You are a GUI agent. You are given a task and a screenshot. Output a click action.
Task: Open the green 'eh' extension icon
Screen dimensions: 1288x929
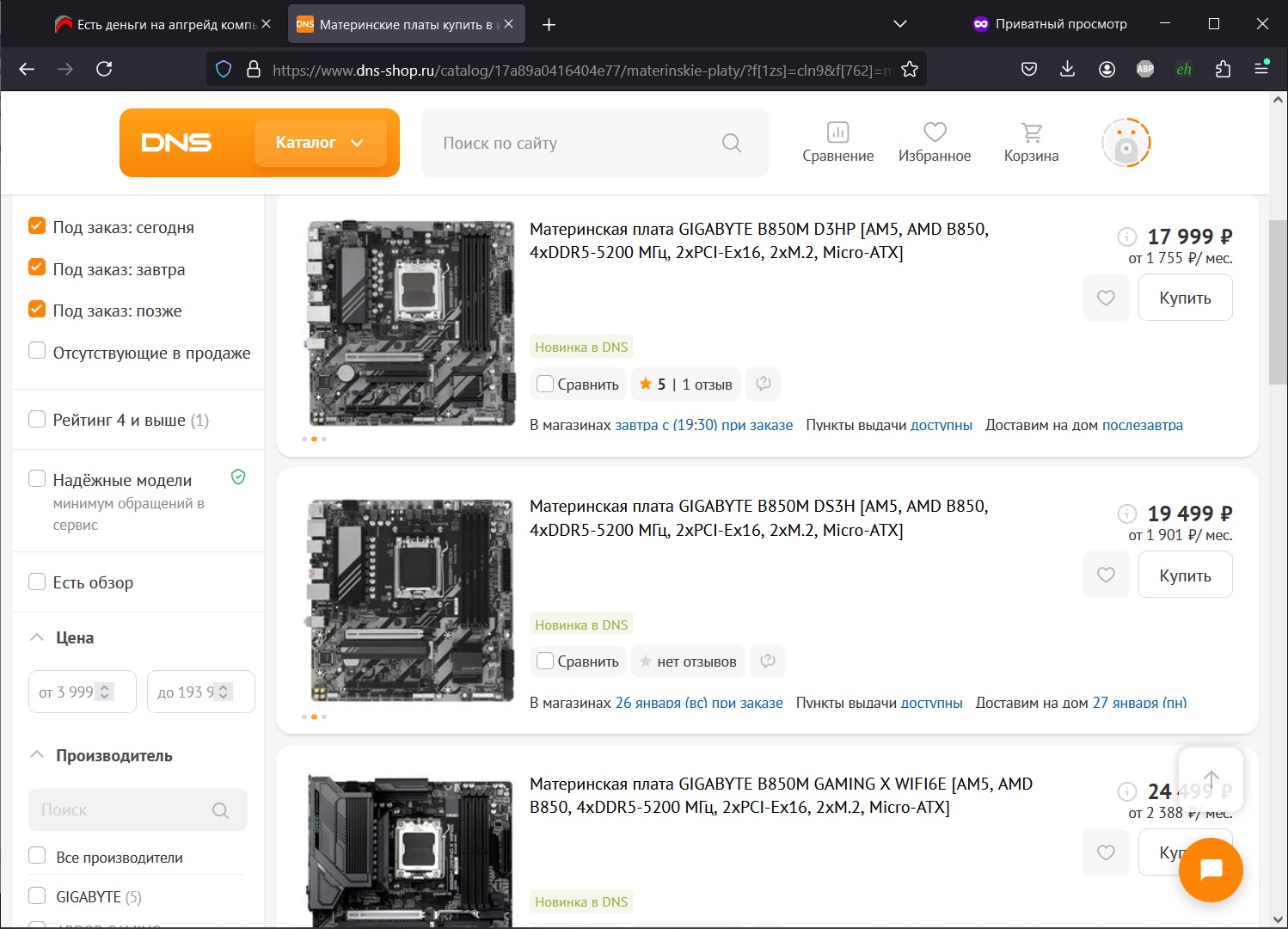[1184, 70]
